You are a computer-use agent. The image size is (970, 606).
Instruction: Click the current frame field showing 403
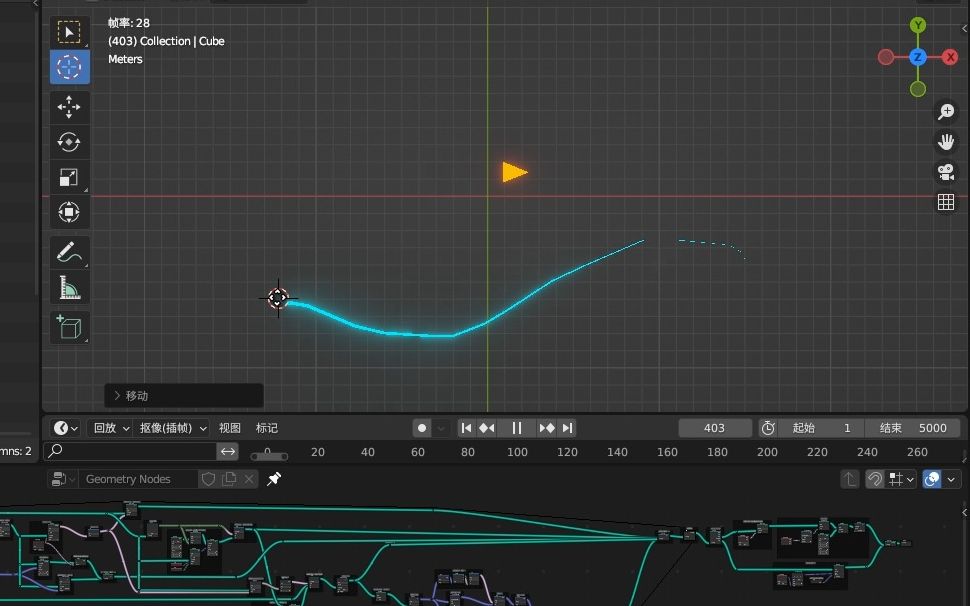click(x=715, y=427)
